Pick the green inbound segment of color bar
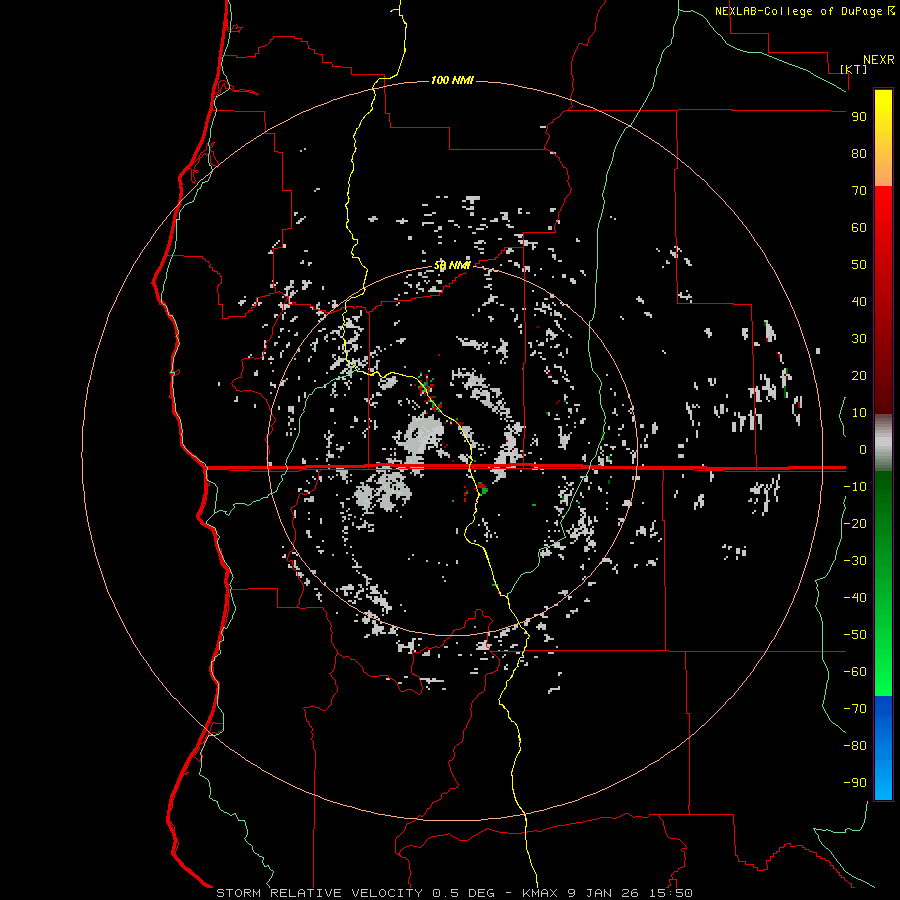900x900 pixels. click(x=883, y=583)
